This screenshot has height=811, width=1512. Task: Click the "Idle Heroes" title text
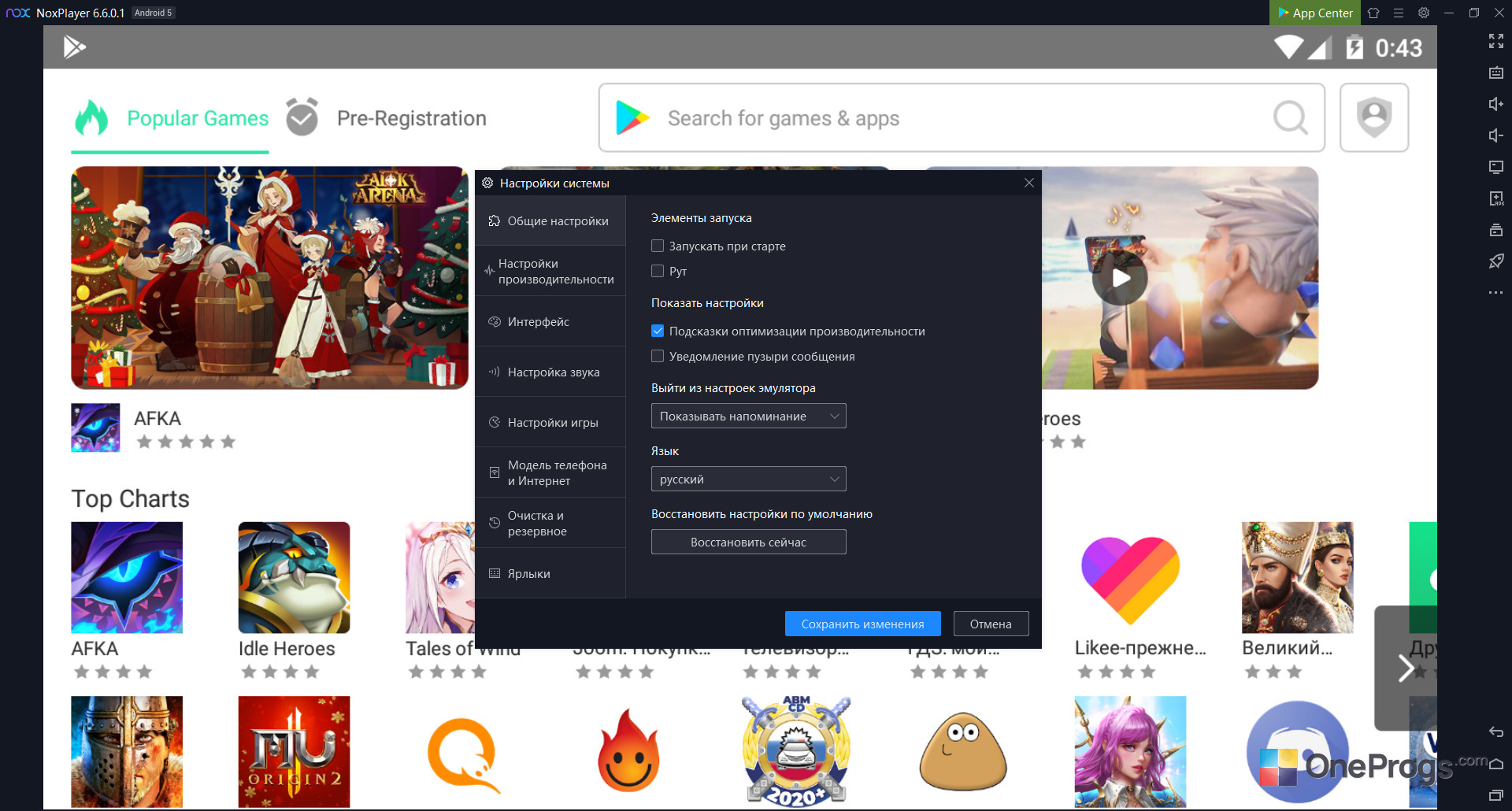coord(287,649)
